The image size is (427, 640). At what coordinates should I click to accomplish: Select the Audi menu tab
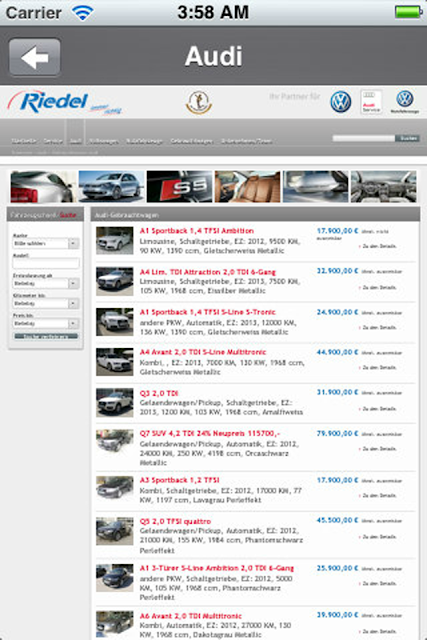pos(75,141)
